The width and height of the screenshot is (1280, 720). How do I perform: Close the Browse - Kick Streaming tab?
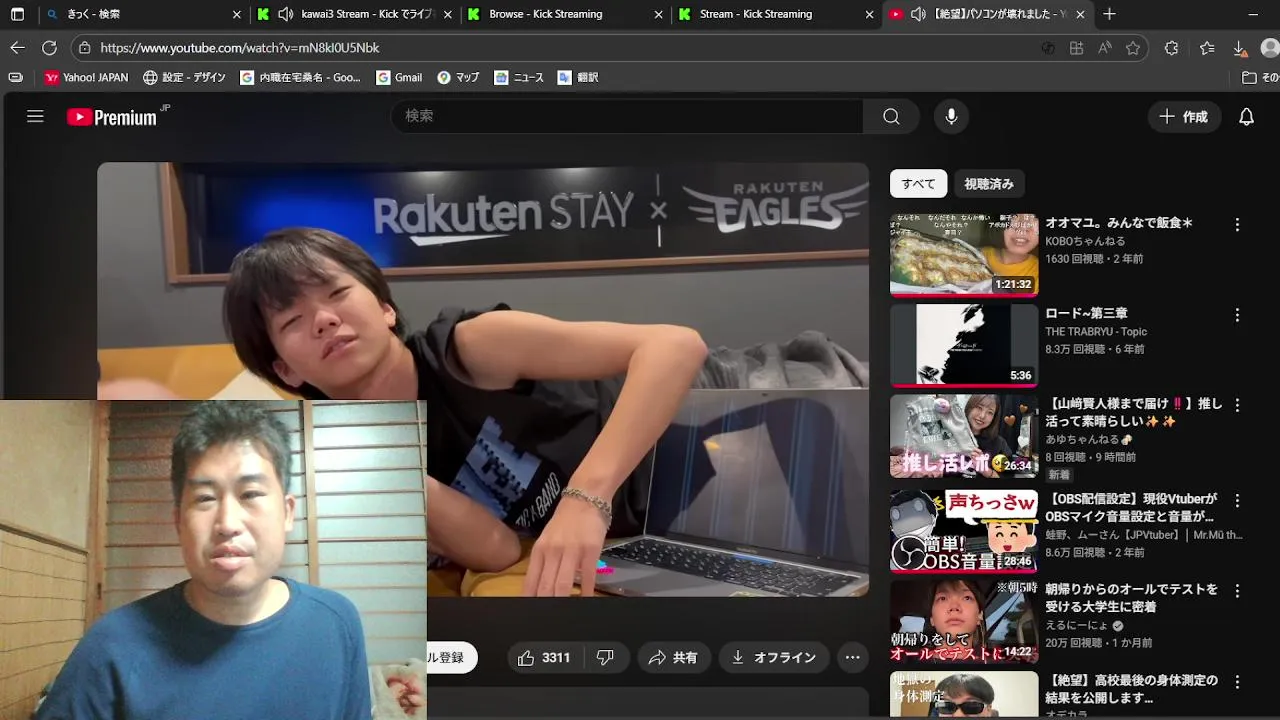tap(658, 14)
